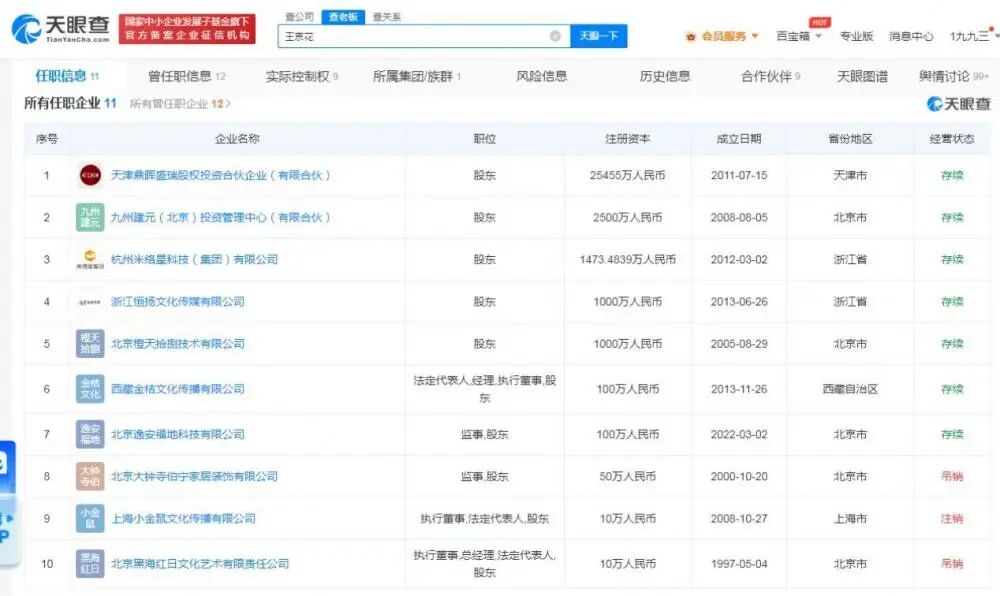
Task: Click the 米络星集团 logo in row three
Action: 90,258
